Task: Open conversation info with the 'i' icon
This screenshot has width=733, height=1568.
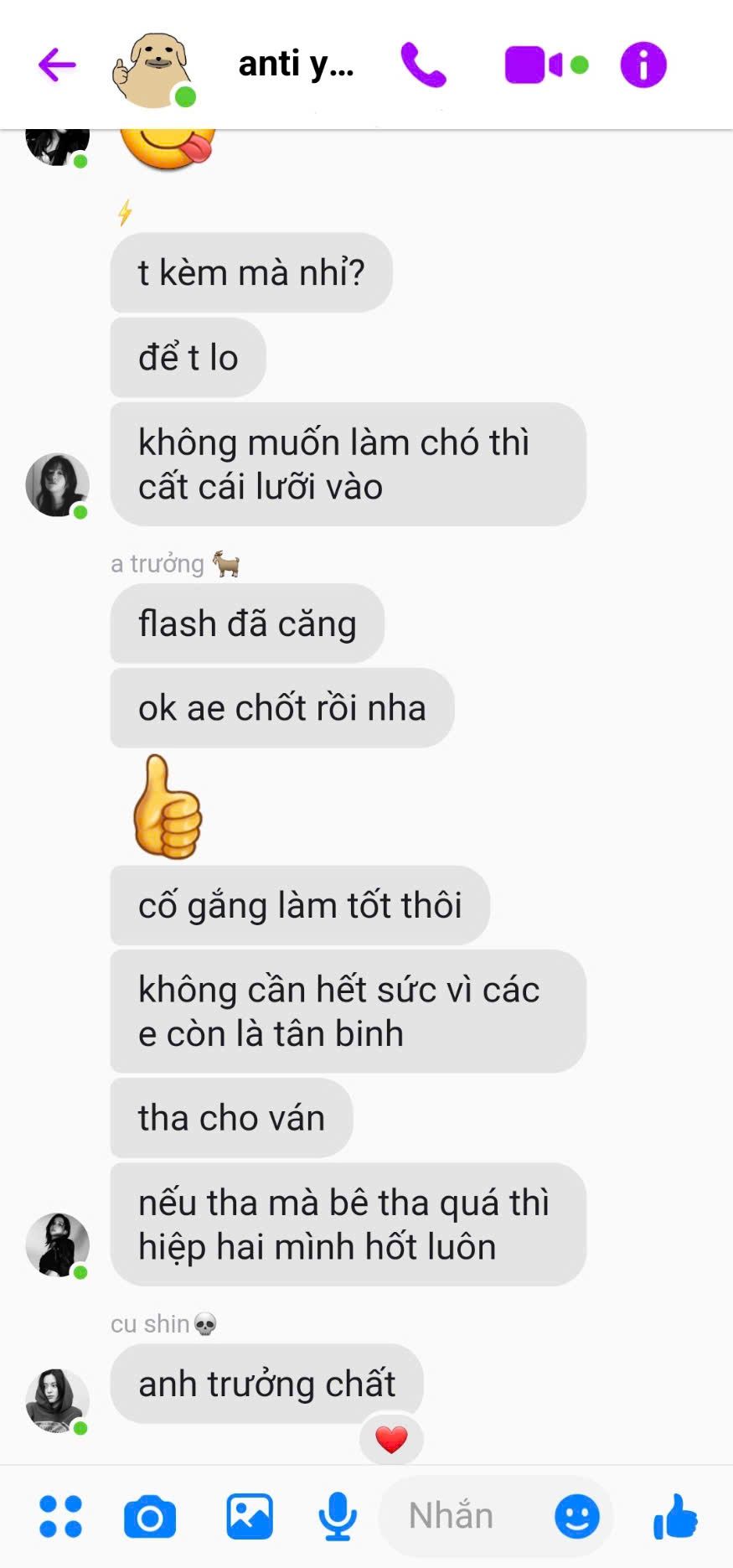Action: tap(643, 65)
